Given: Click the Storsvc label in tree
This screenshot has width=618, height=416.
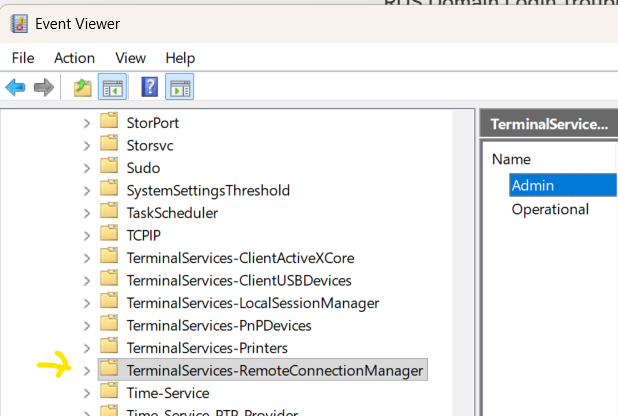Looking at the screenshot, I should click(150, 146).
